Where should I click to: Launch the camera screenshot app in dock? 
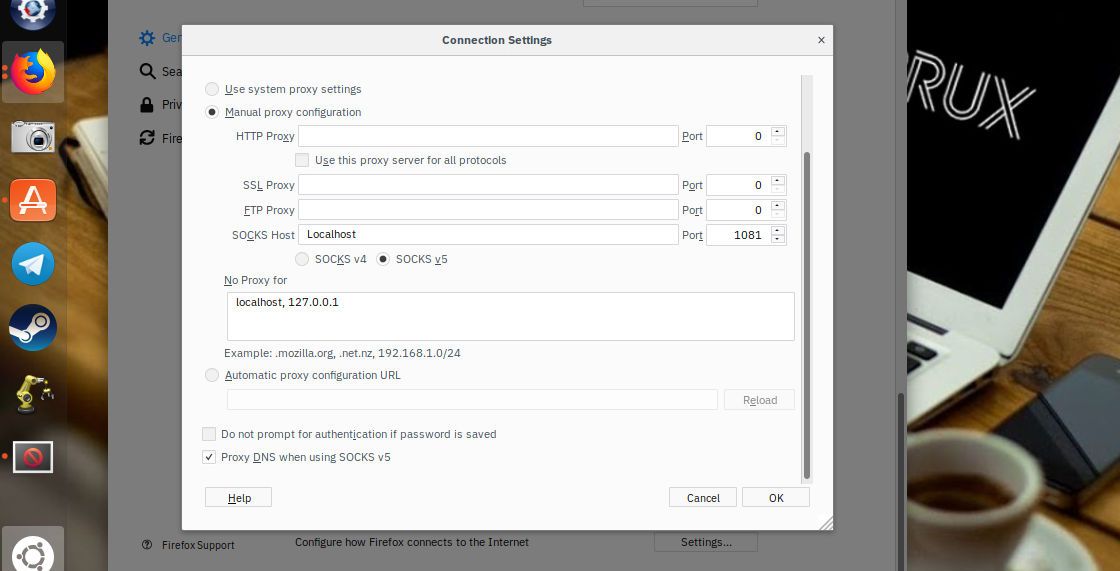(33, 136)
